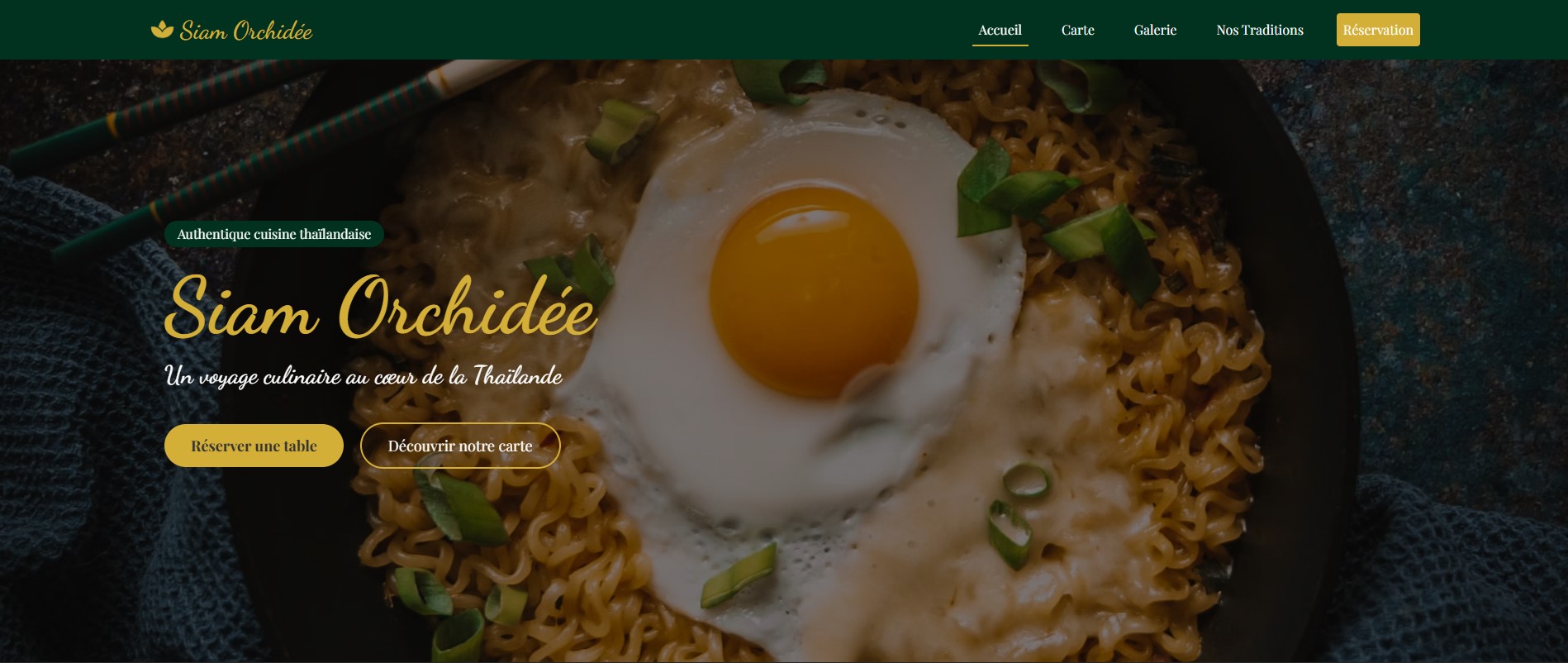Go to the Accueil nav item

pyautogui.click(x=1000, y=30)
